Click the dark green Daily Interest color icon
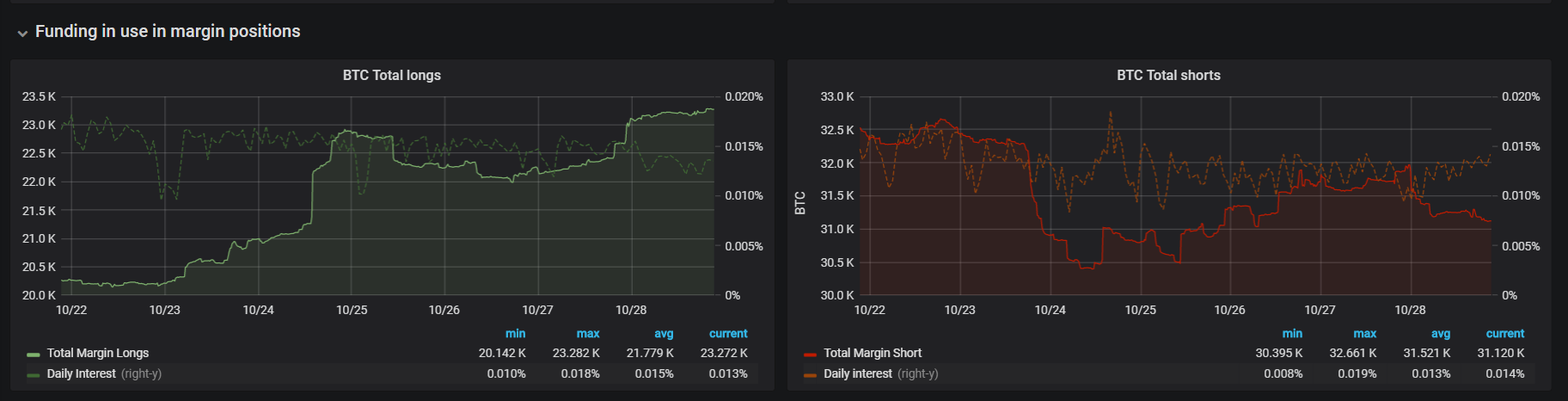This screenshot has height=401, width=1568. point(34,374)
